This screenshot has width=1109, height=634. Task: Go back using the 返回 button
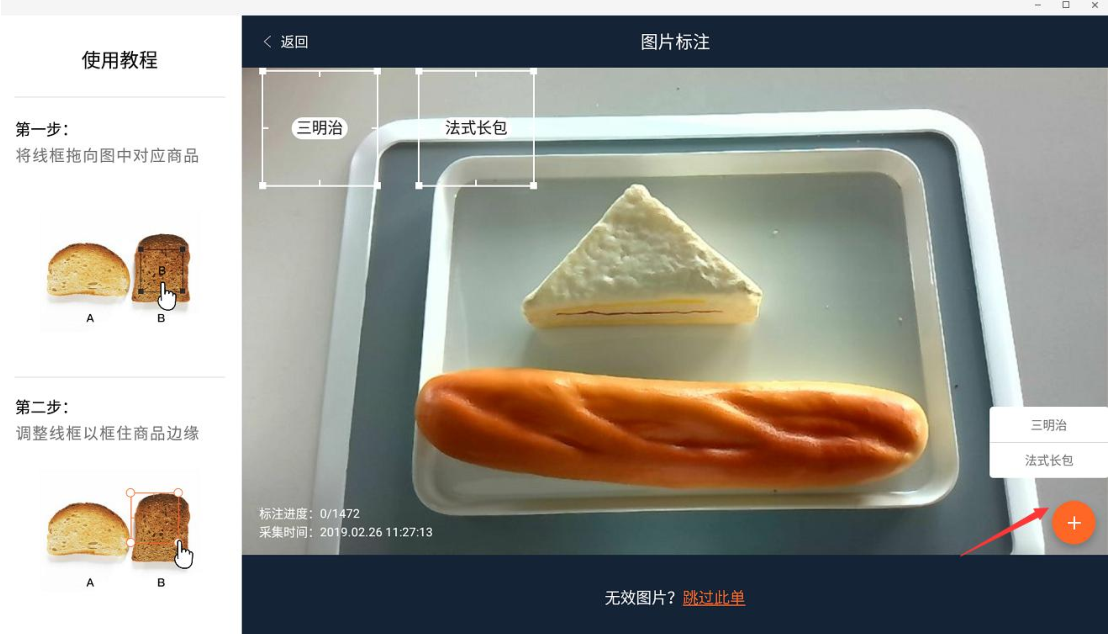286,42
